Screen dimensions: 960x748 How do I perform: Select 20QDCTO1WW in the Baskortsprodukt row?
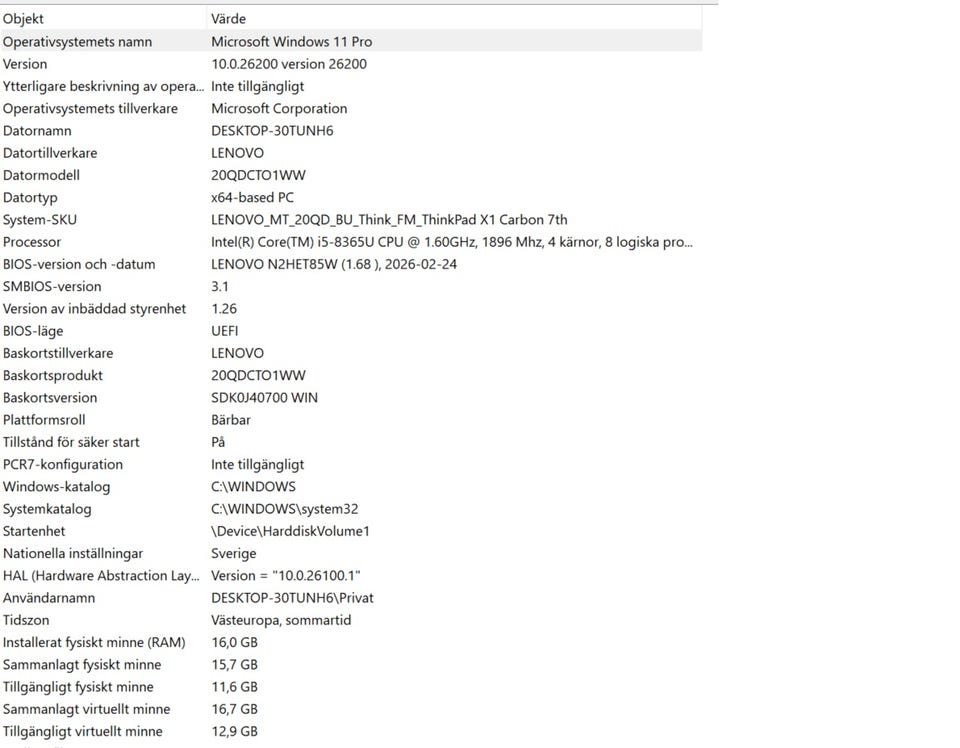[258, 375]
